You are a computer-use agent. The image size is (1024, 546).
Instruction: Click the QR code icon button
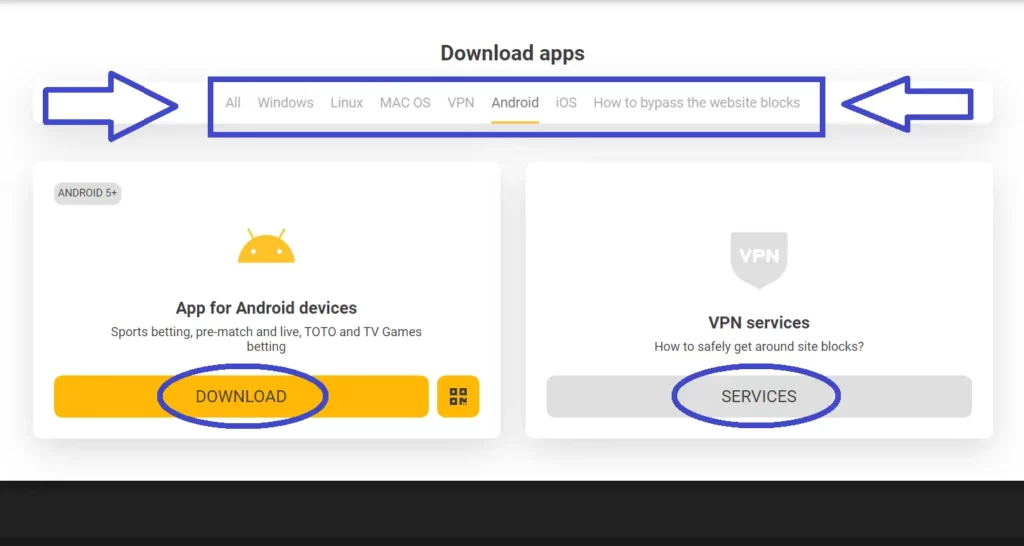458,396
